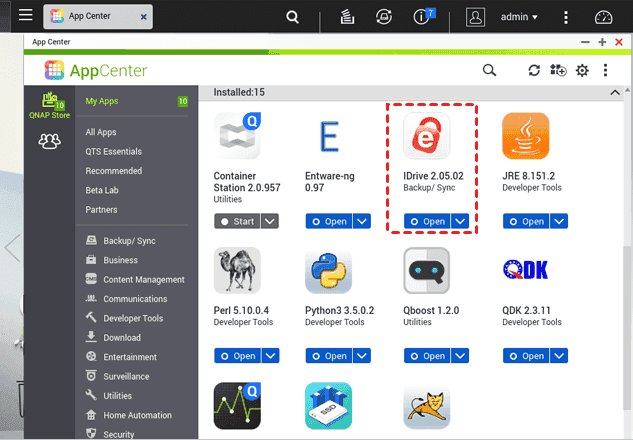This screenshot has width=633, height=440.
Task: Open the QTS main hamburger menu
Action: (25, 16)
